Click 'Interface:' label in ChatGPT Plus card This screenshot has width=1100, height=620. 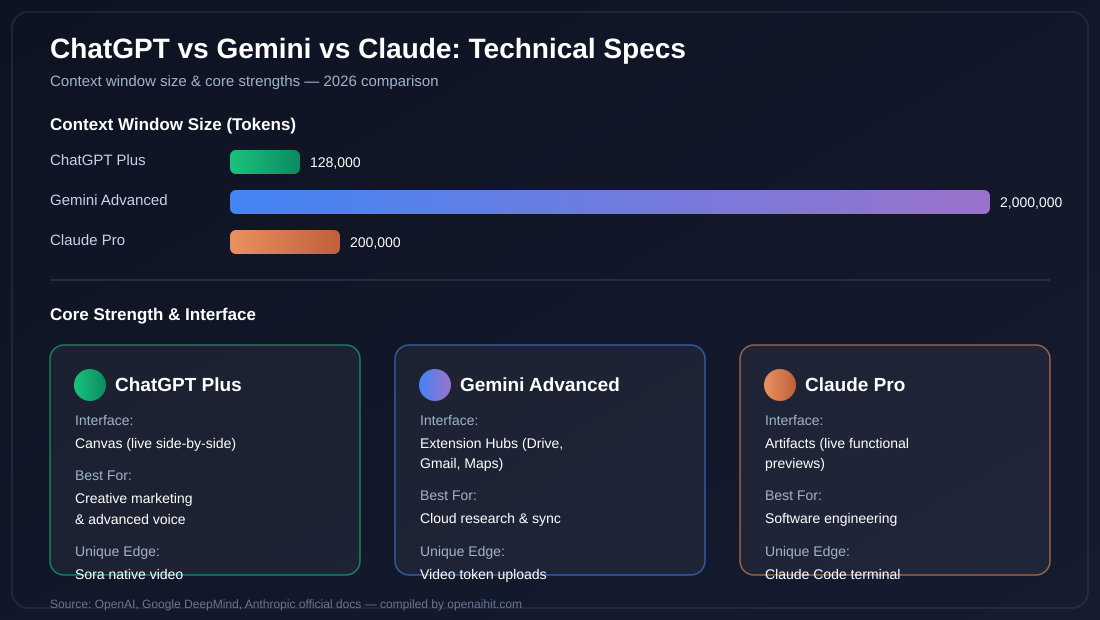104,421
